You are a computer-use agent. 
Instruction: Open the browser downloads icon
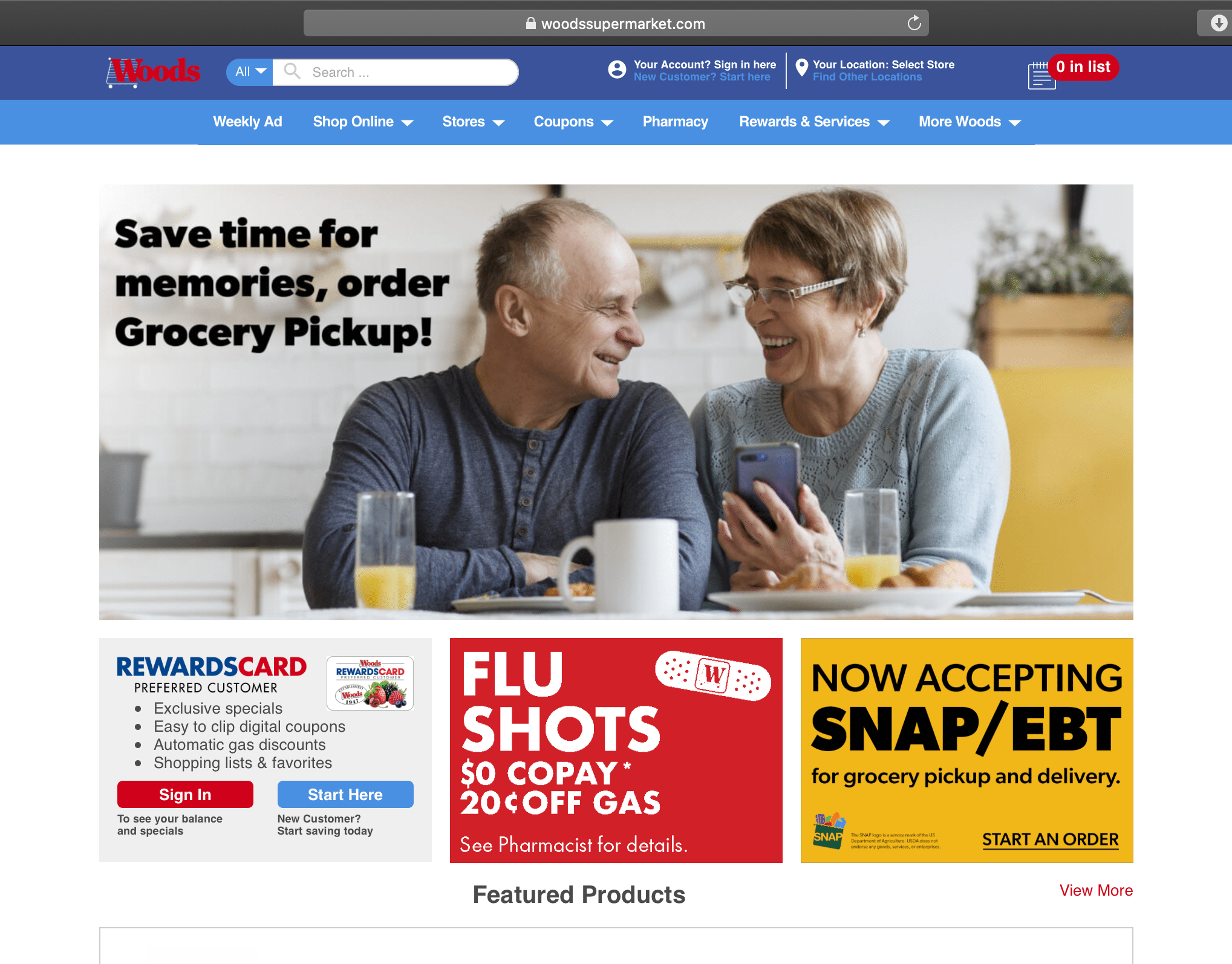pos(1218,23)
